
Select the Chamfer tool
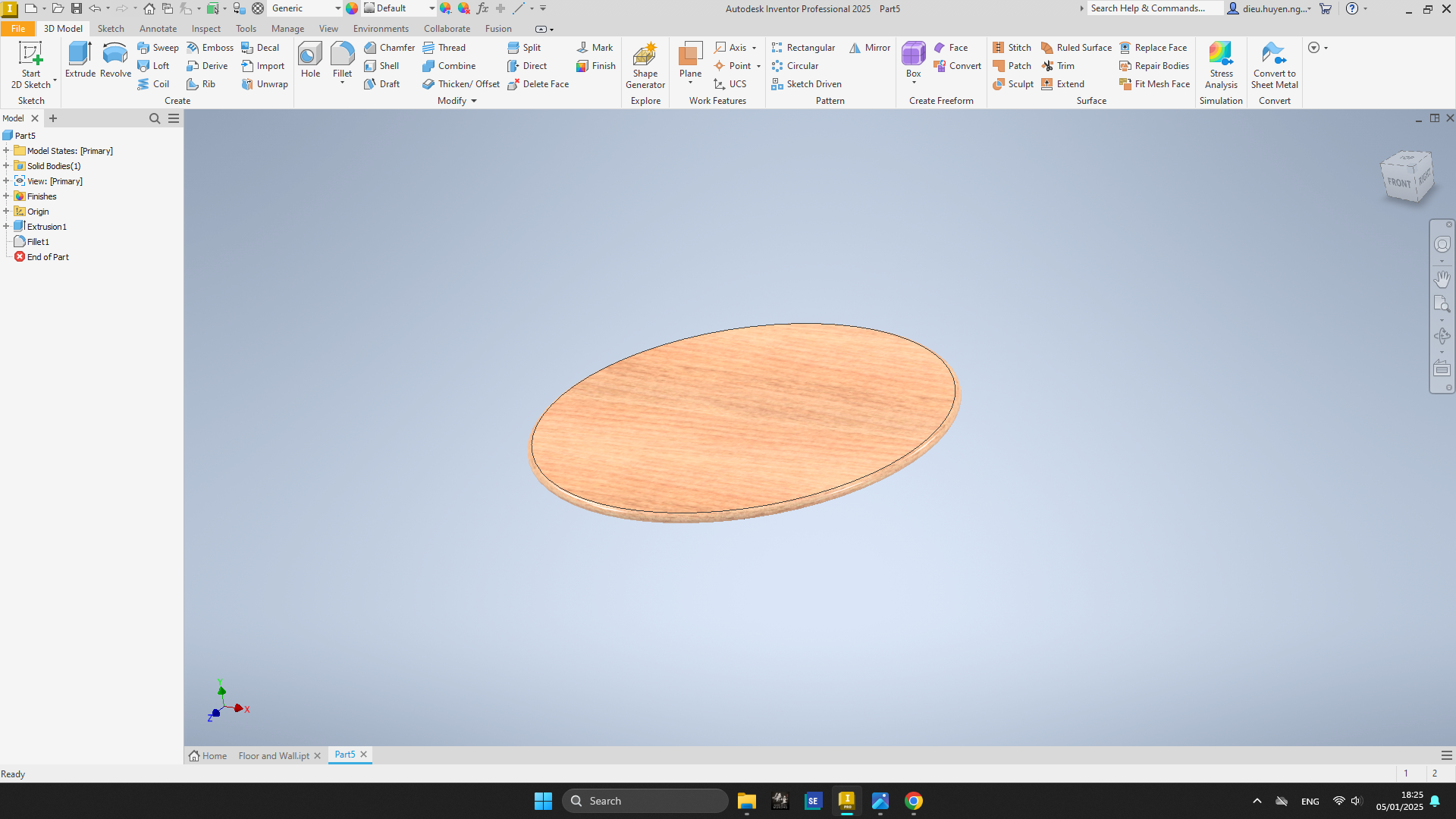pyautogui.click(x=389, y=48)
